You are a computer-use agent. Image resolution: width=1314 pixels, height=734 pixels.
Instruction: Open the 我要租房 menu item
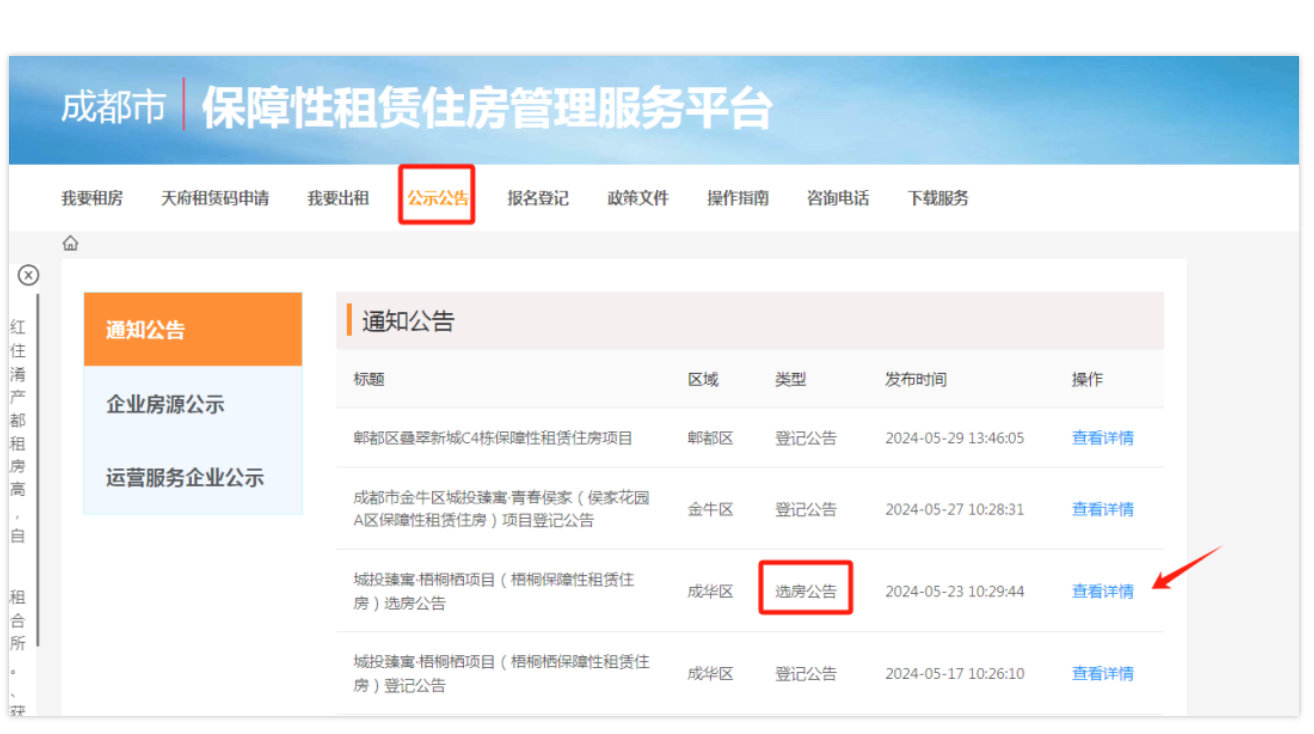[92, 198]
